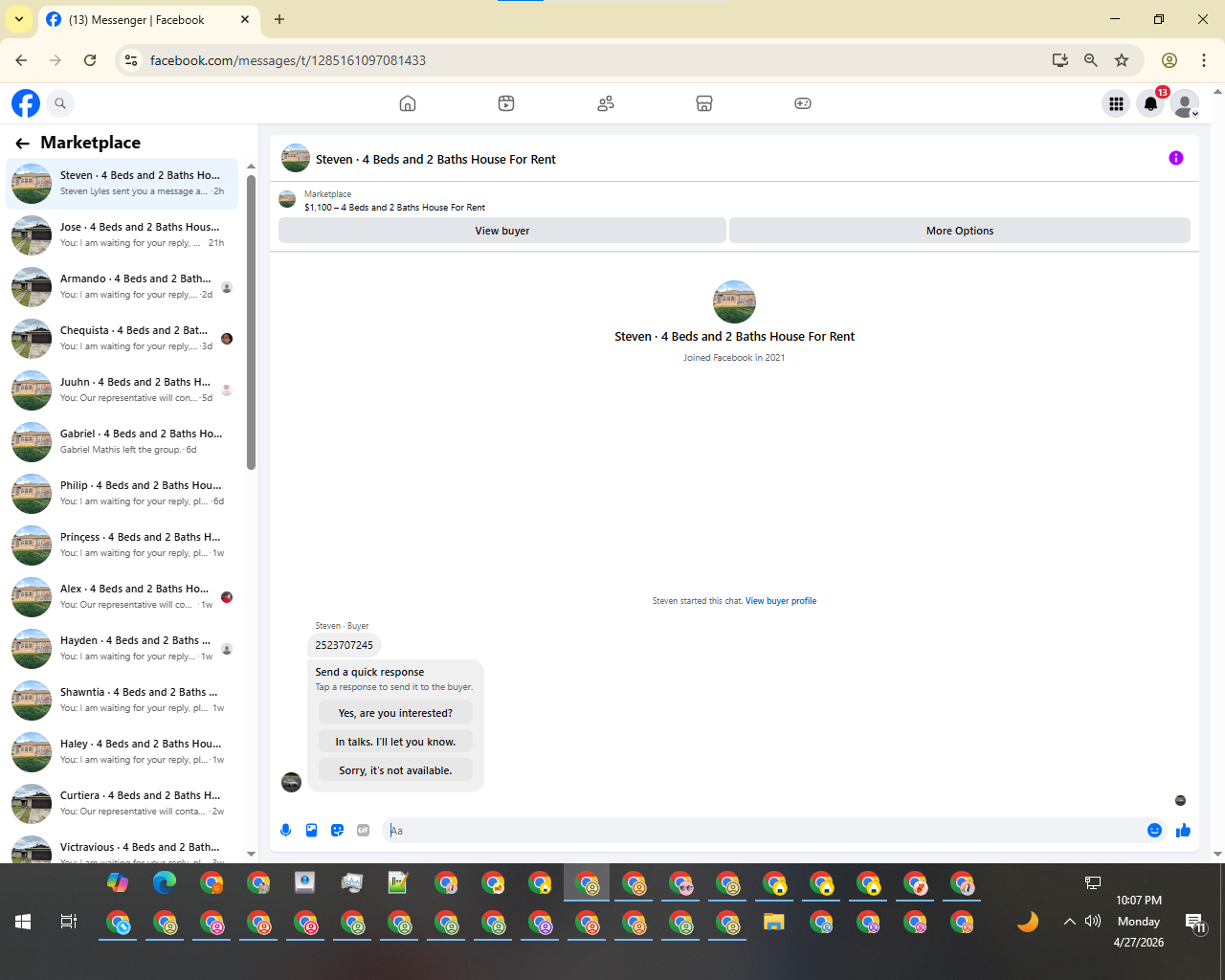This screenshot has height=980, width=1225.
Task: Click the conversation list scrollbar
Action: (x=251, y=322)
